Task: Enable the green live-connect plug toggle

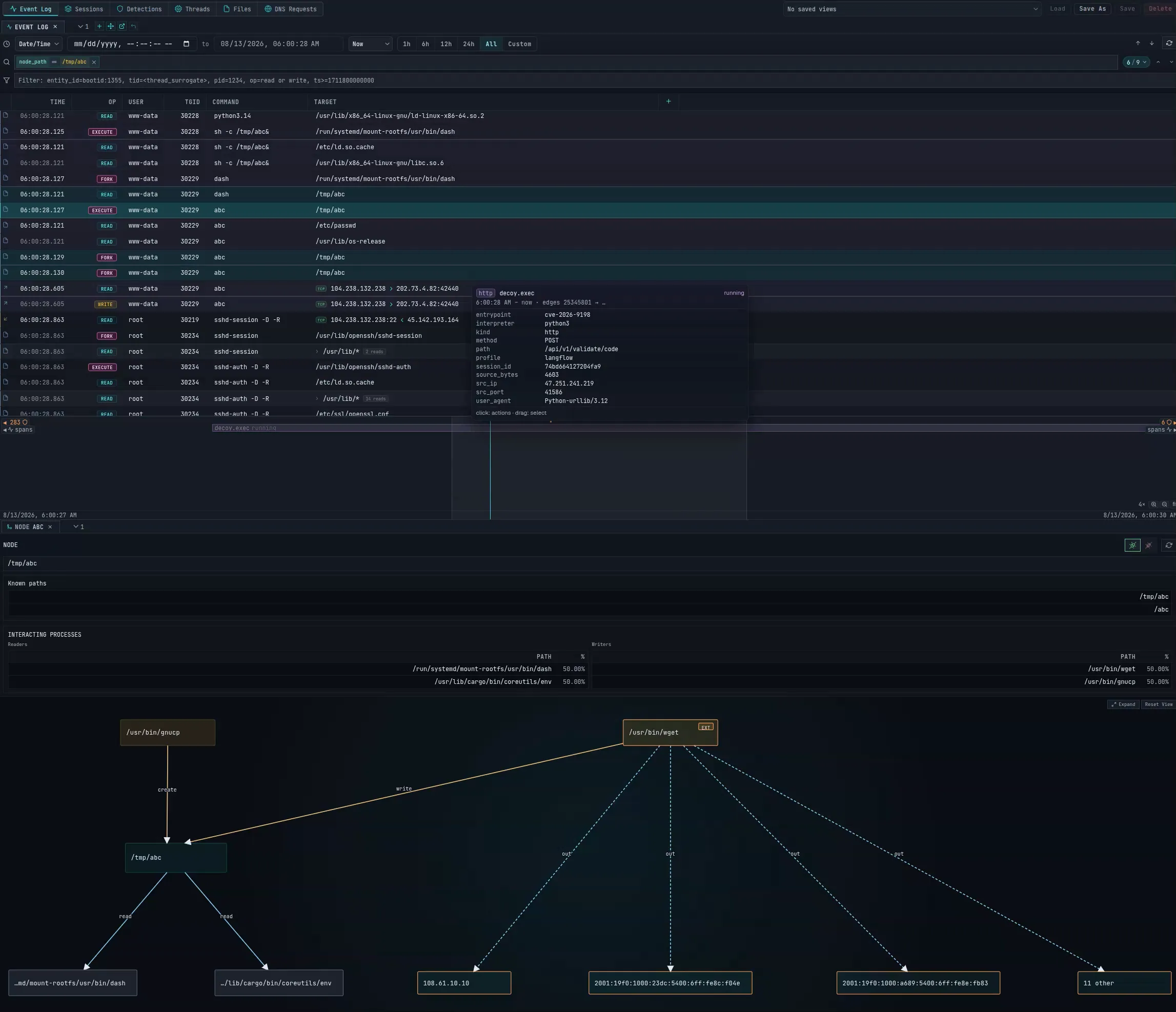Action: tap(1132, 545)
